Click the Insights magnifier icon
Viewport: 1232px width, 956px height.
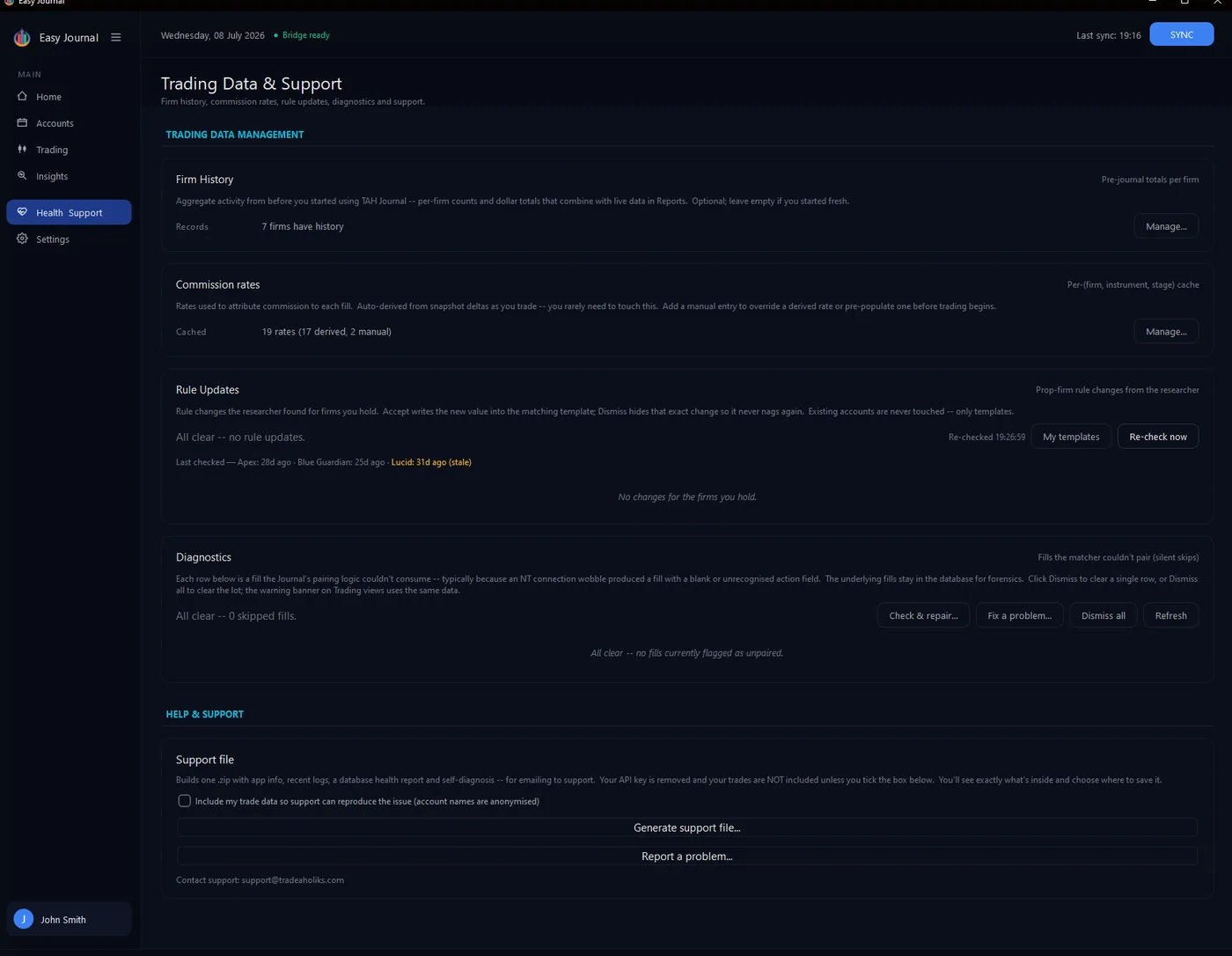22,175
